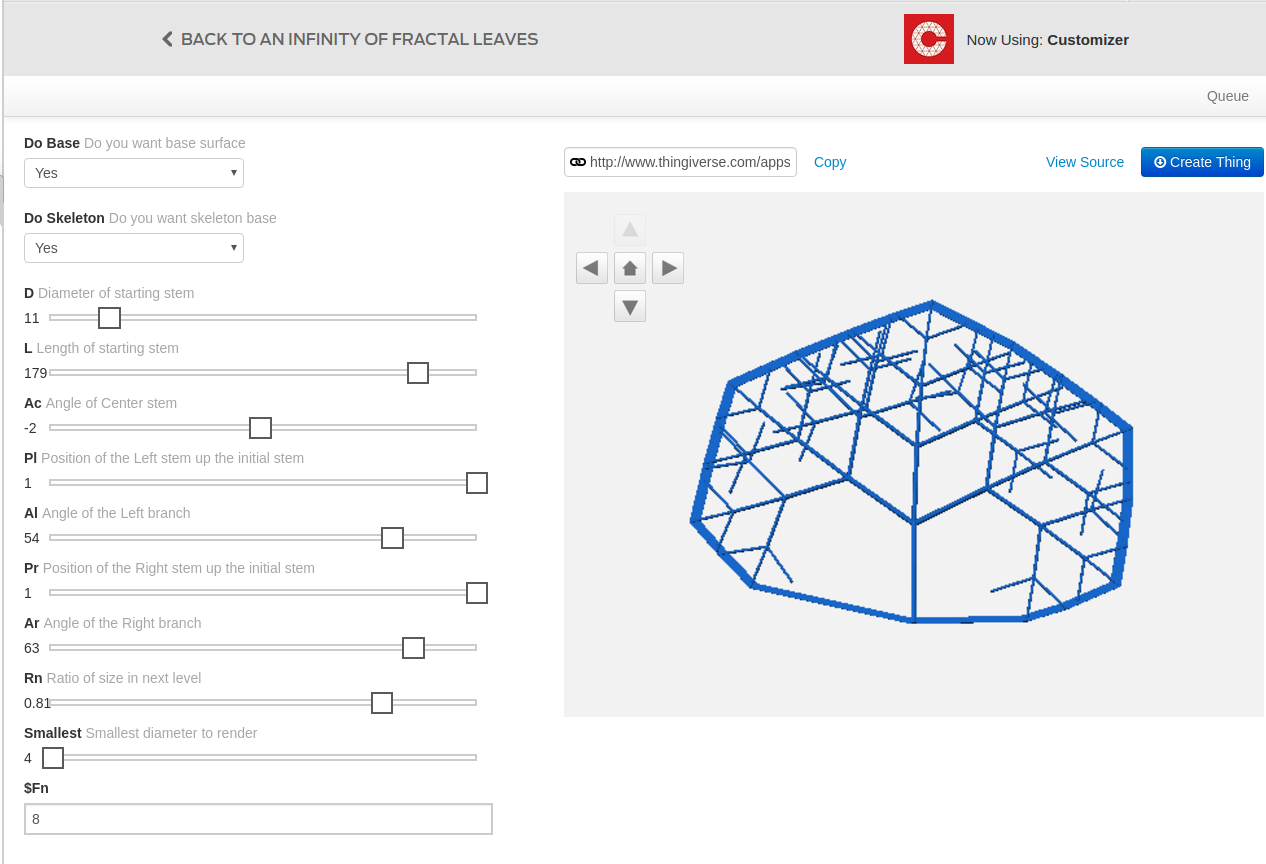Reset the 3D view with the home icon

630,268
